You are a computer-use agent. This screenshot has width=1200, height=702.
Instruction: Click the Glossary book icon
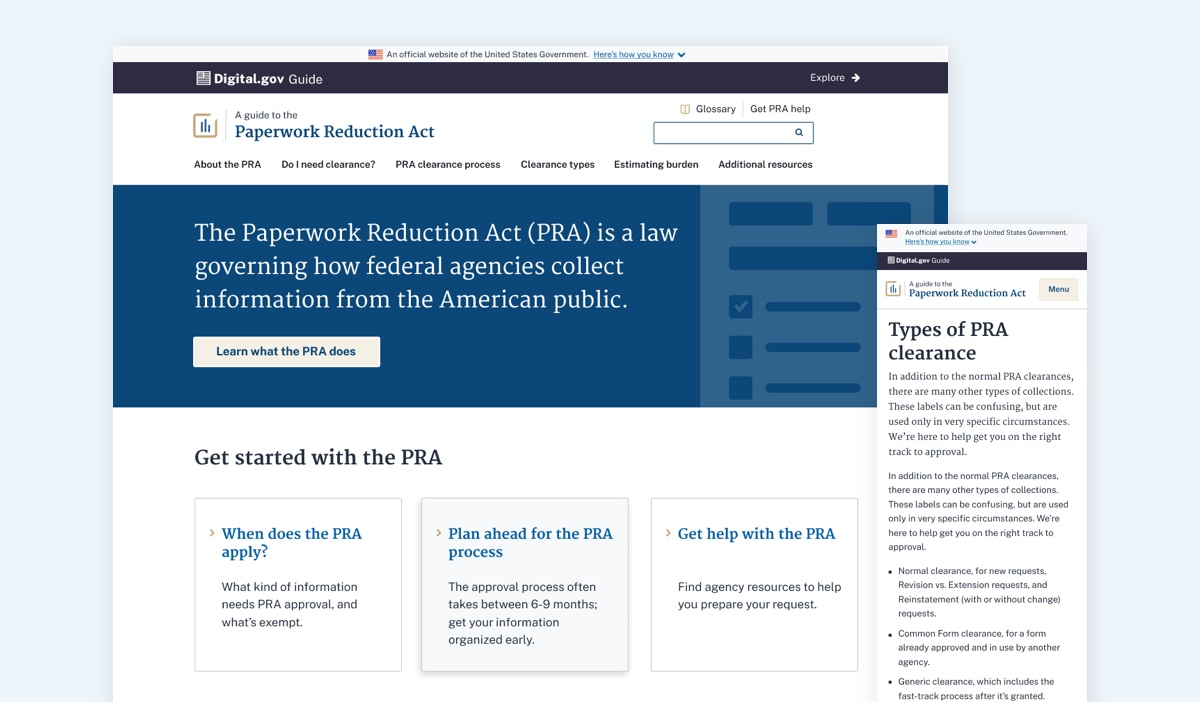(x=685, y=109)
